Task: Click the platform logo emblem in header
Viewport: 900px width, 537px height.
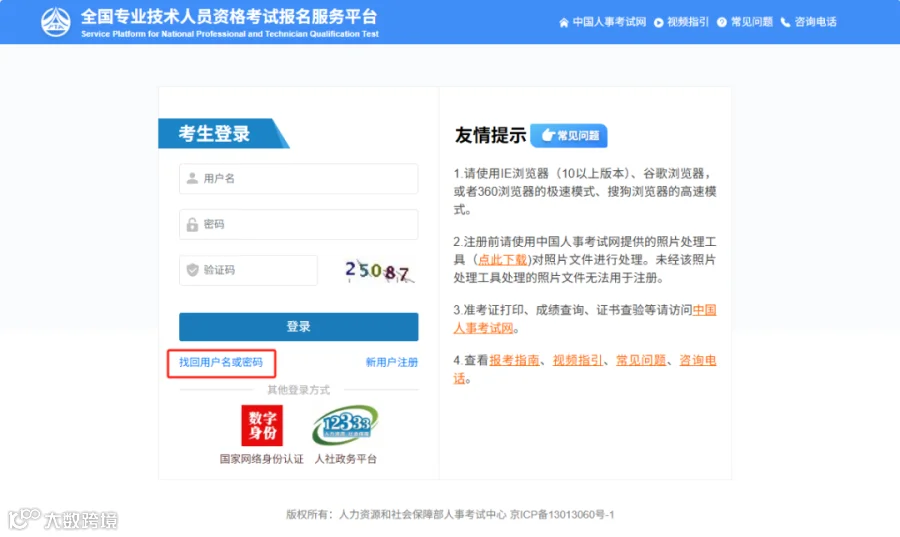Action: [56, 22]
